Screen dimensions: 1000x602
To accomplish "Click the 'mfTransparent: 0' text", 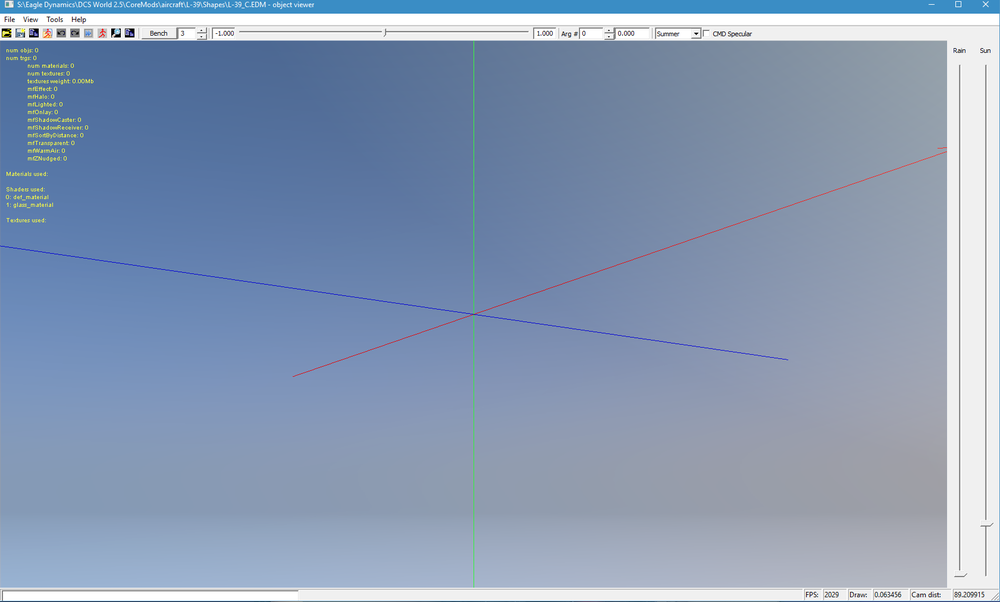I will point(51,143).
